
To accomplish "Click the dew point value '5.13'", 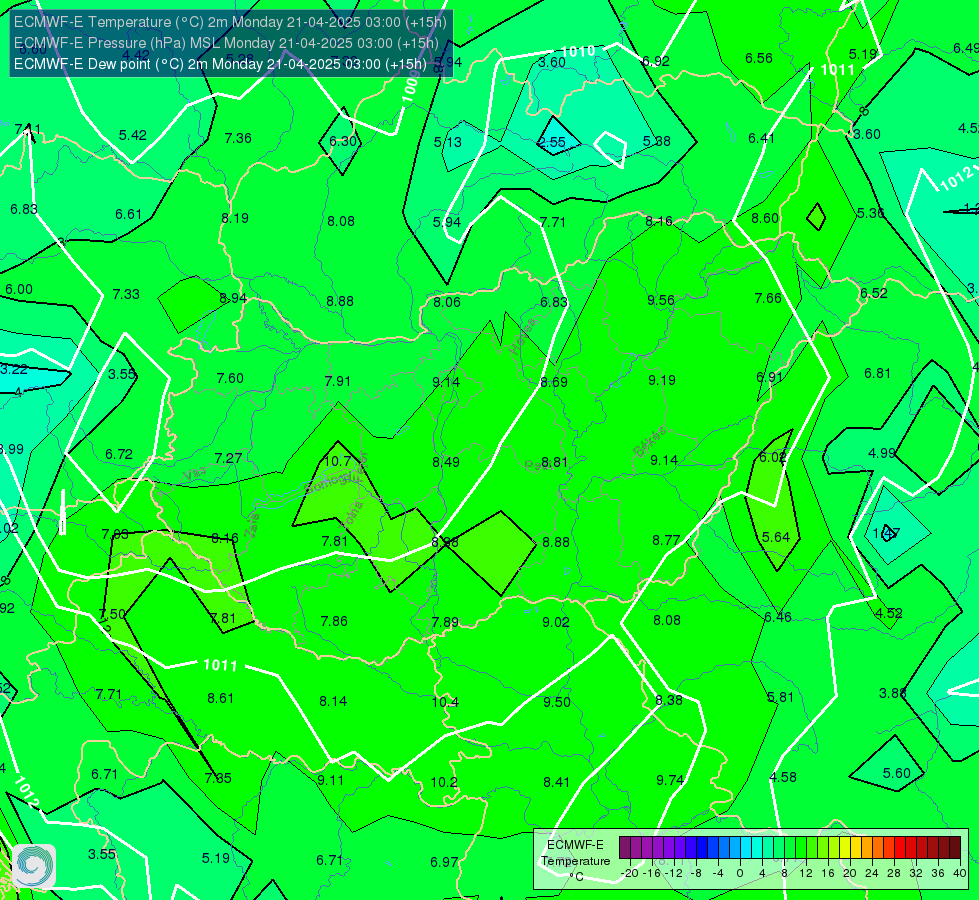I will point(448,142).
